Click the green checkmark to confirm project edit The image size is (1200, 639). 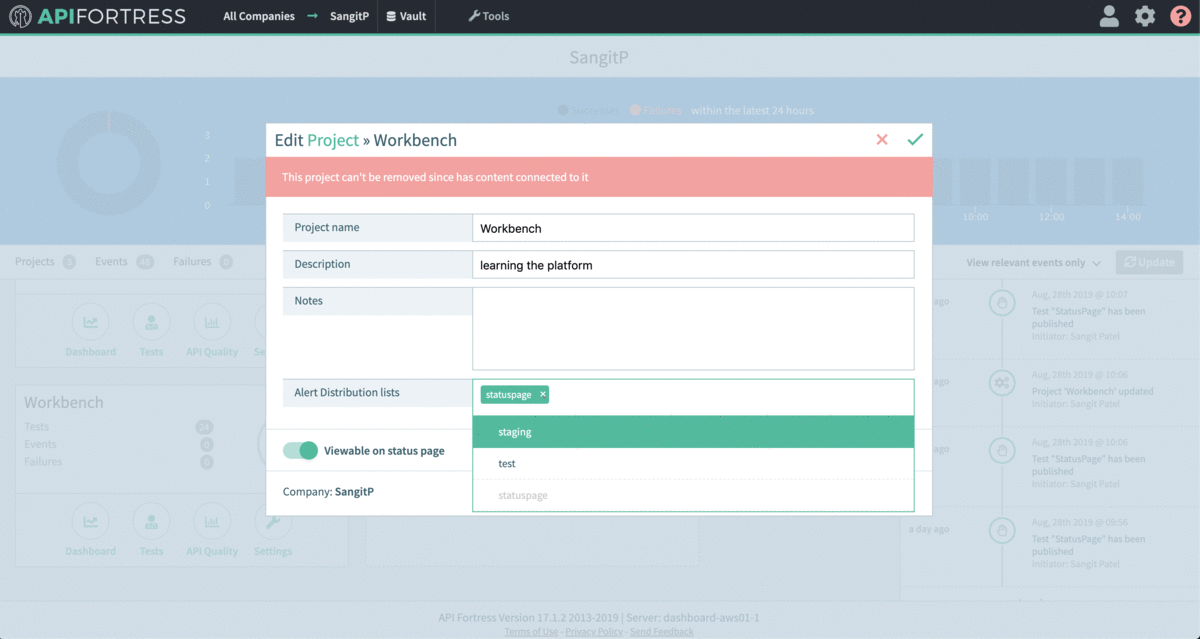click(x=914, y=140)
